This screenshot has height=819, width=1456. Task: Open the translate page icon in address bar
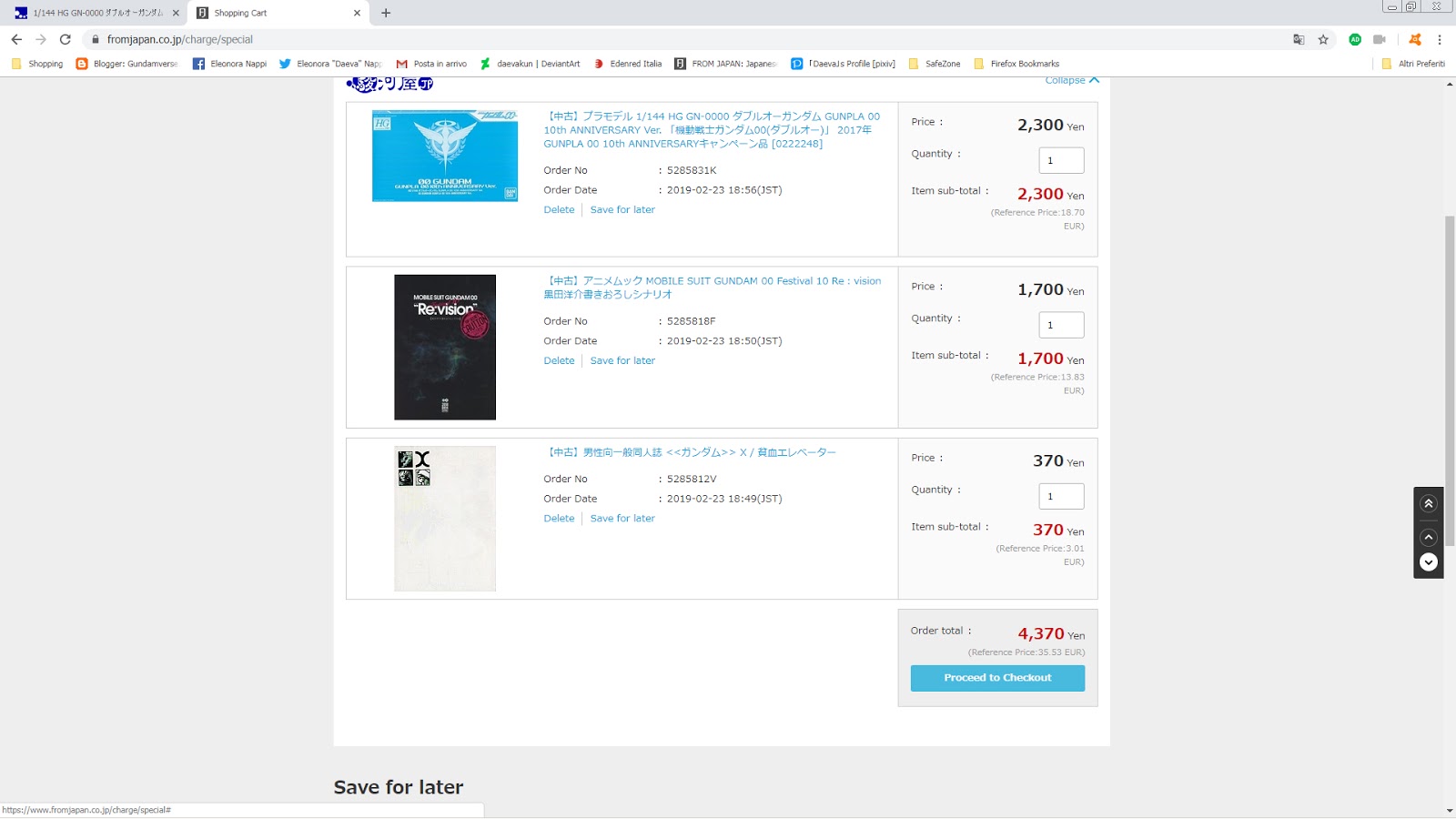[1299, 39]
